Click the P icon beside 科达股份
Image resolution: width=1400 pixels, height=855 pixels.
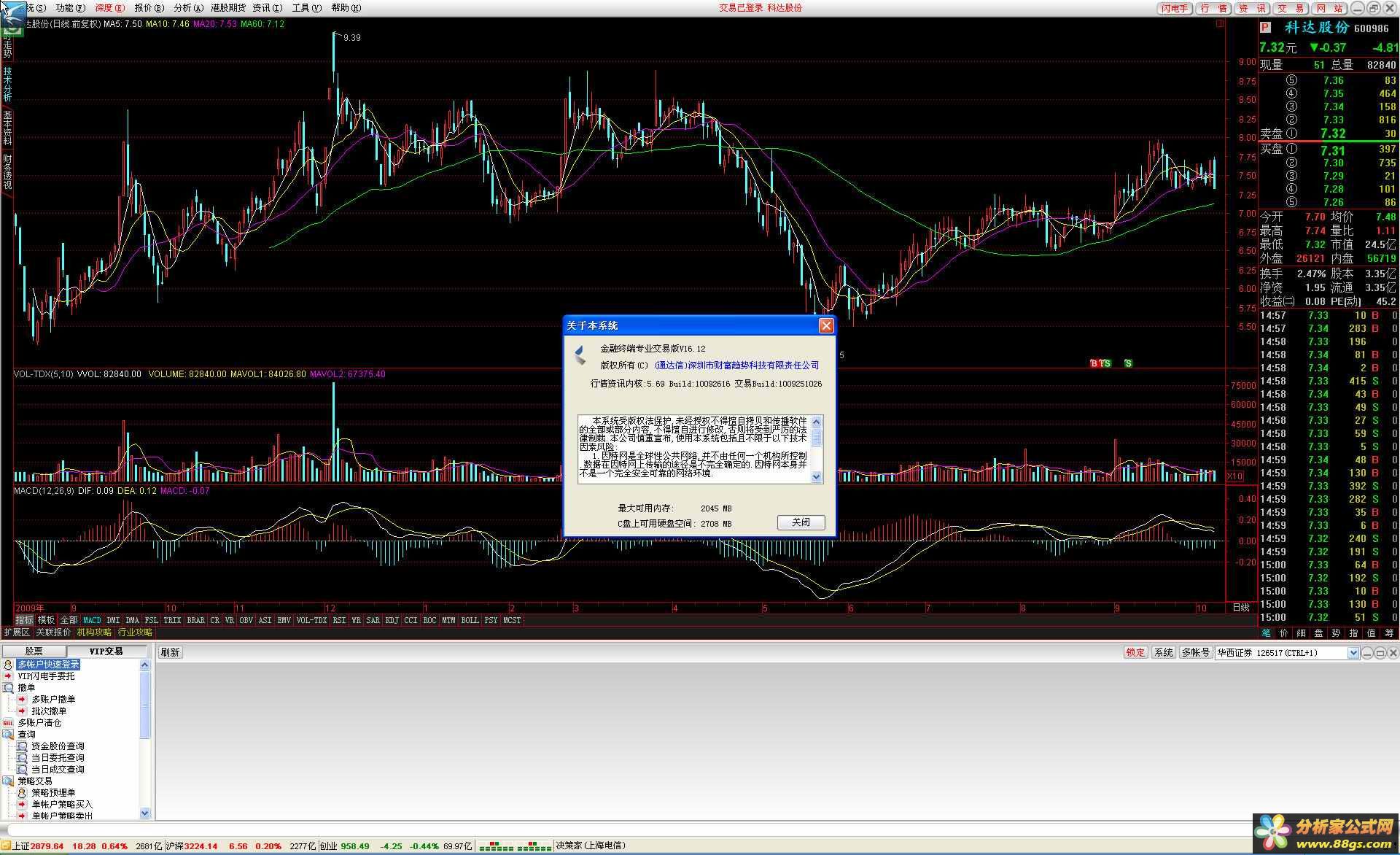[1266, 28]
